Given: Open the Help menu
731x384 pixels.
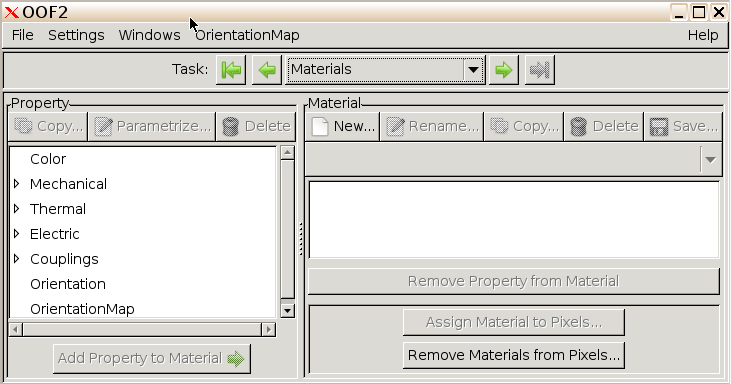Looking at the screenshot, I should click(x=703, y=35).
